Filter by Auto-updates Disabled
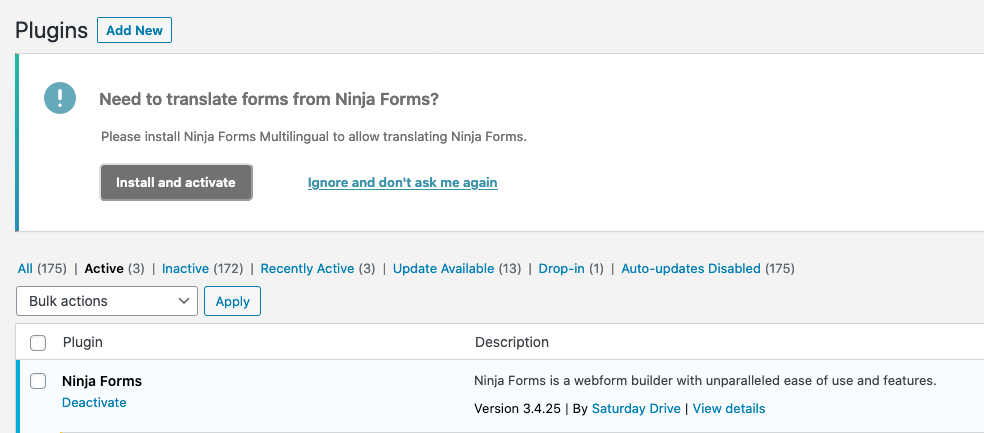The height and width of the screenshot is (433, 984). (x=691, y=269)
